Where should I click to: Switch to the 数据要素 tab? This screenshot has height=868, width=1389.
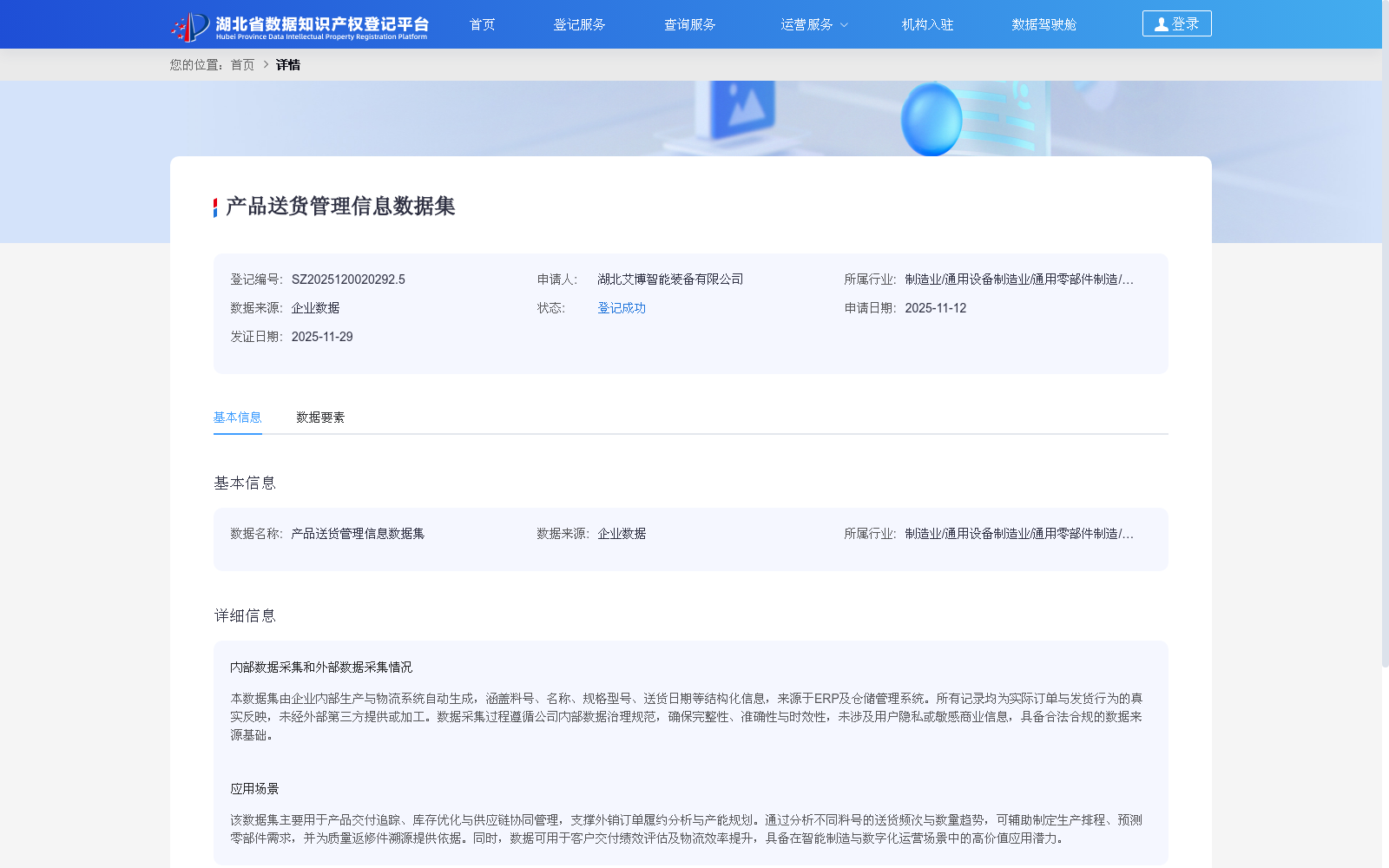[320, 418]
